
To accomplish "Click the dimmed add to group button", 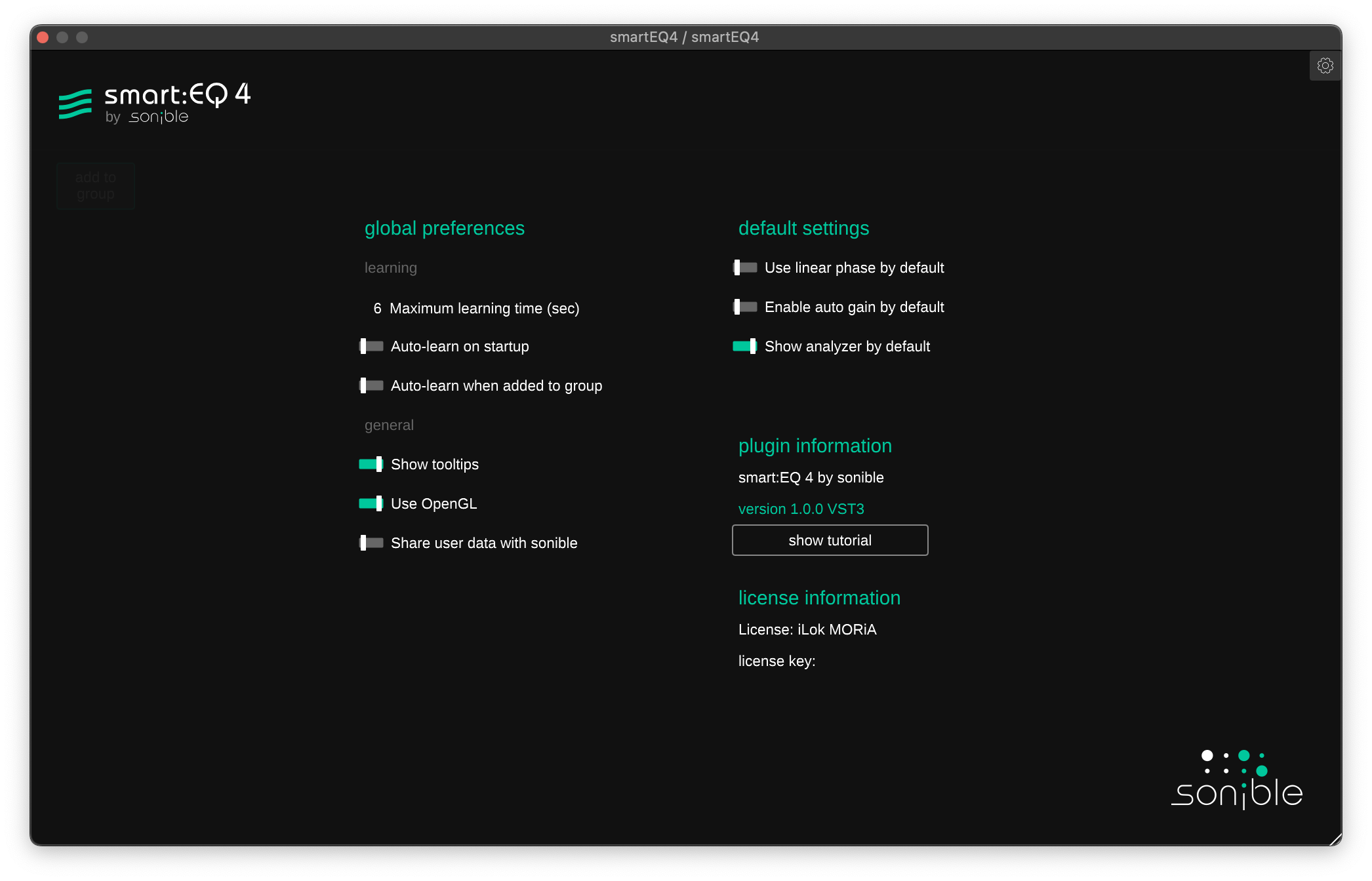I will 96,186.
